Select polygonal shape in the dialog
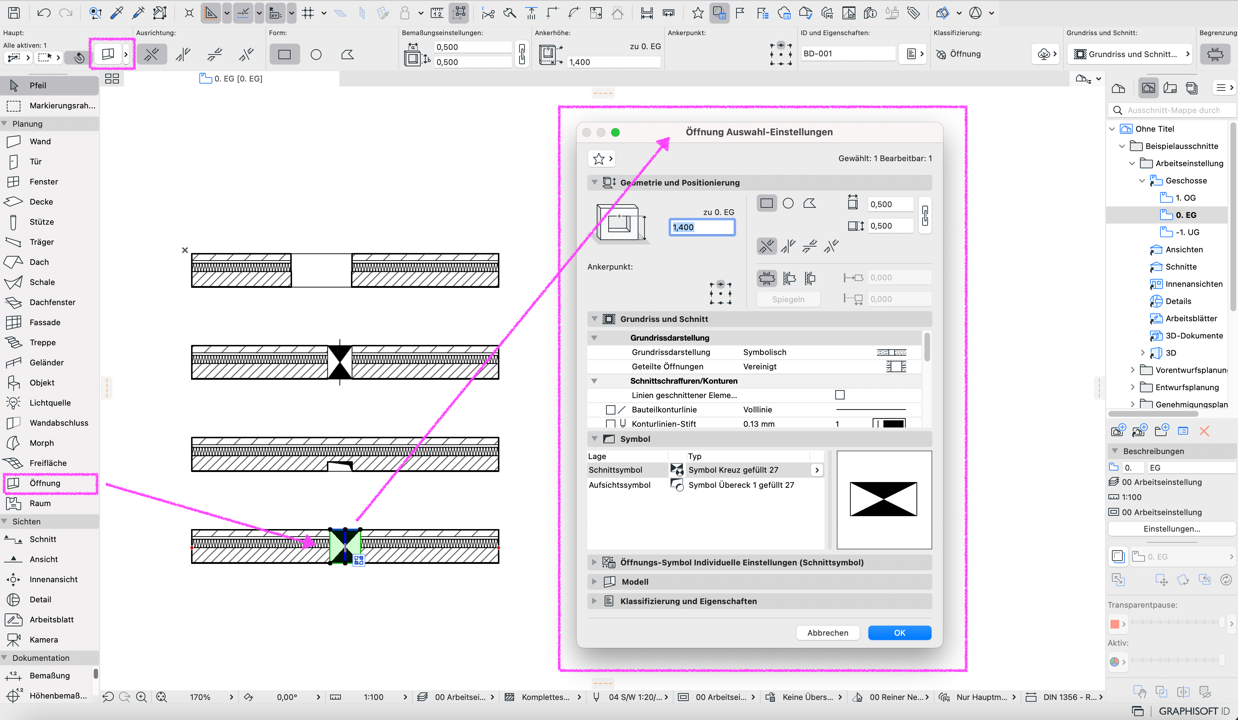Image resolution: width=1238 pixels, height=720 pixels. click(x=810, y=203)
